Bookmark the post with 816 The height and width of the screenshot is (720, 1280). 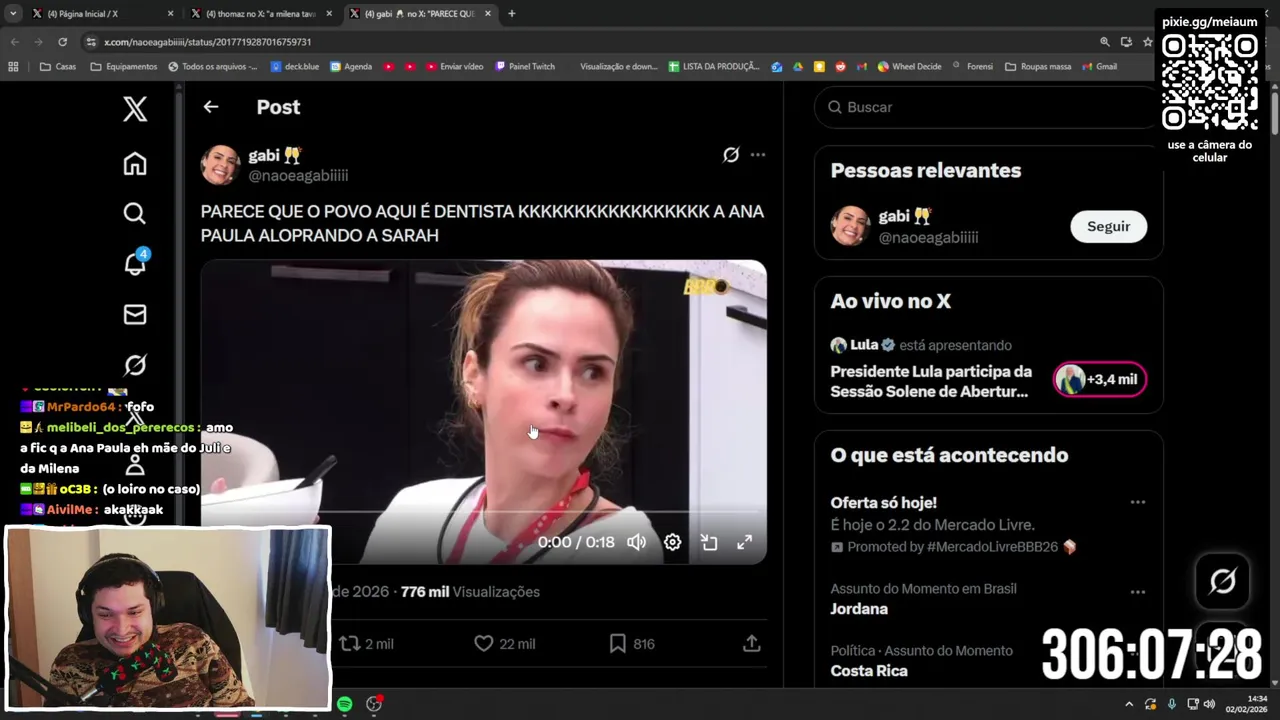[x=632, y=644]
